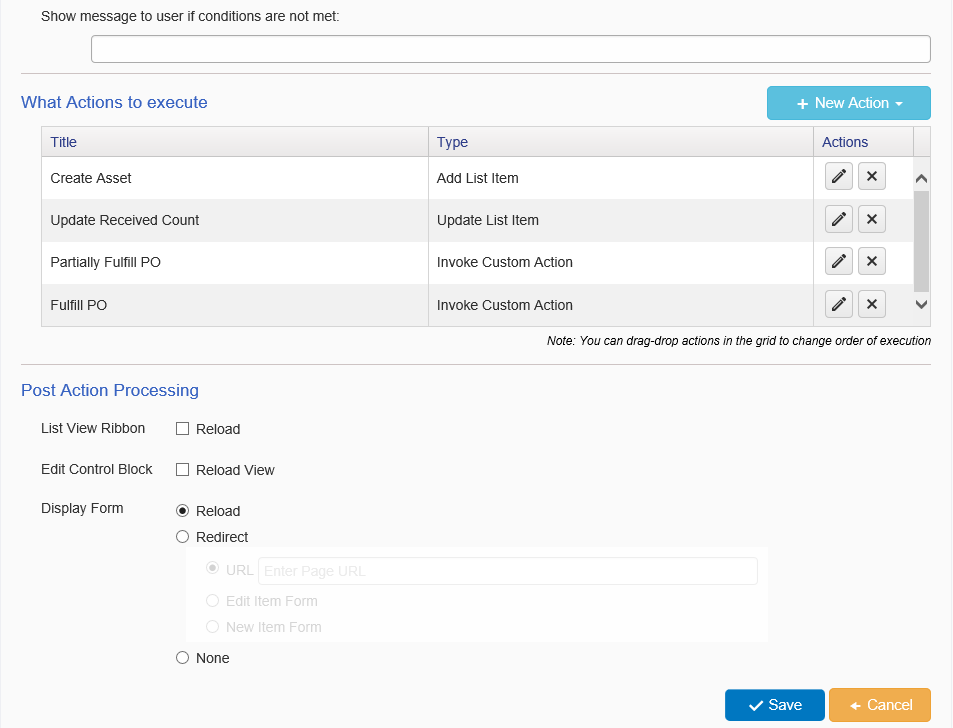
Task: Edit the Create Asset action
Action: tap(839, 177)
